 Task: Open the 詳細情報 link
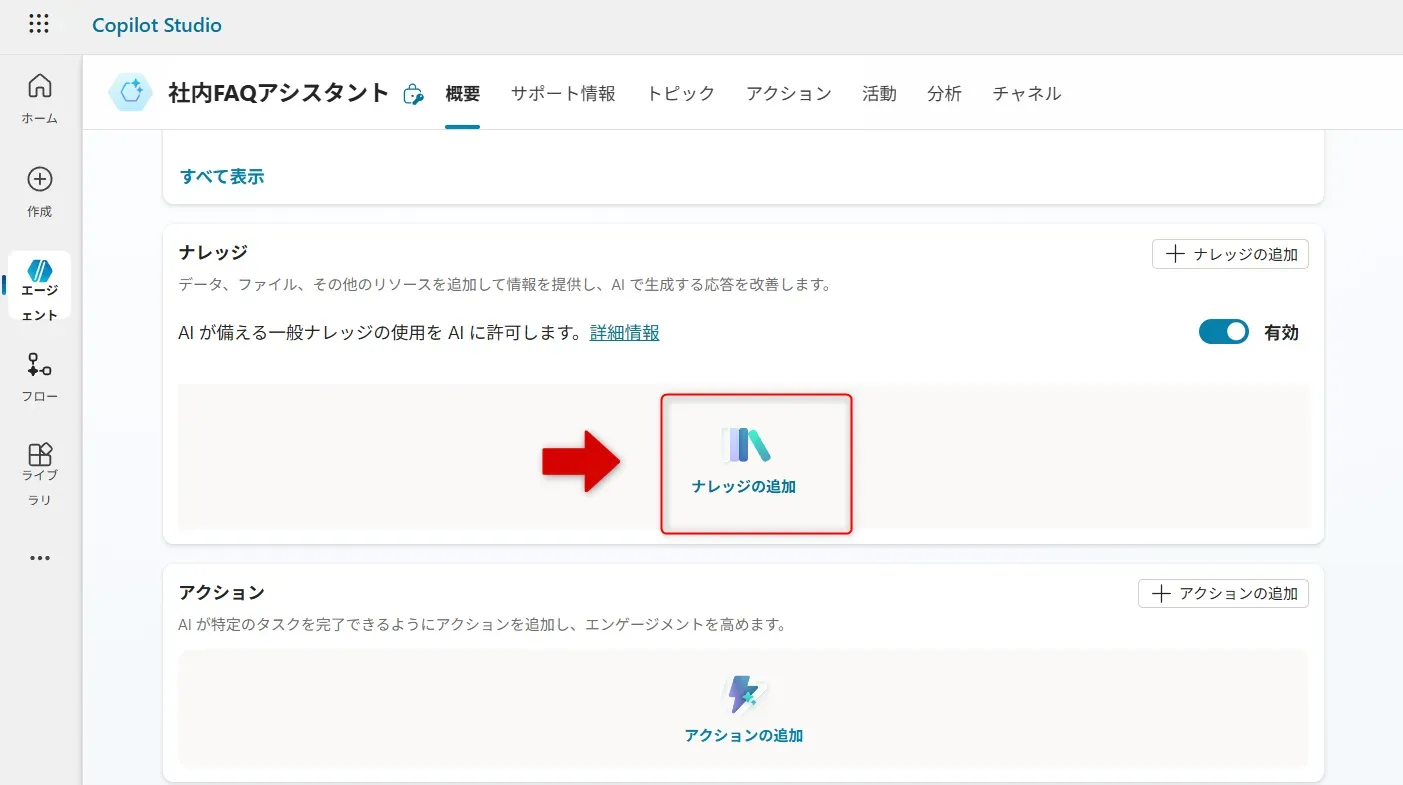pyautogui.click(x=624, y=333)
